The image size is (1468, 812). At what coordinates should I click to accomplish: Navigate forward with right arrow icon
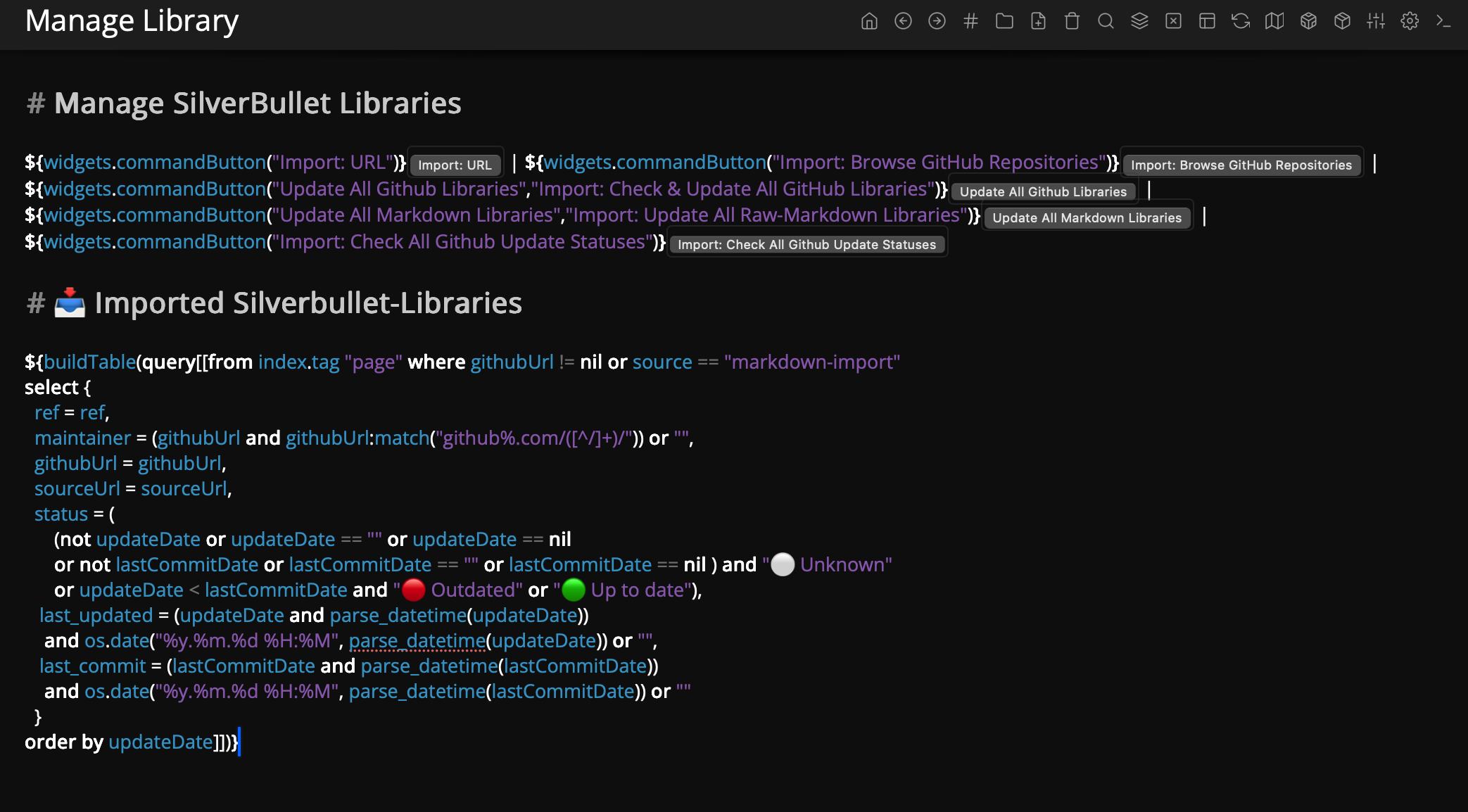tap(937, 21)
